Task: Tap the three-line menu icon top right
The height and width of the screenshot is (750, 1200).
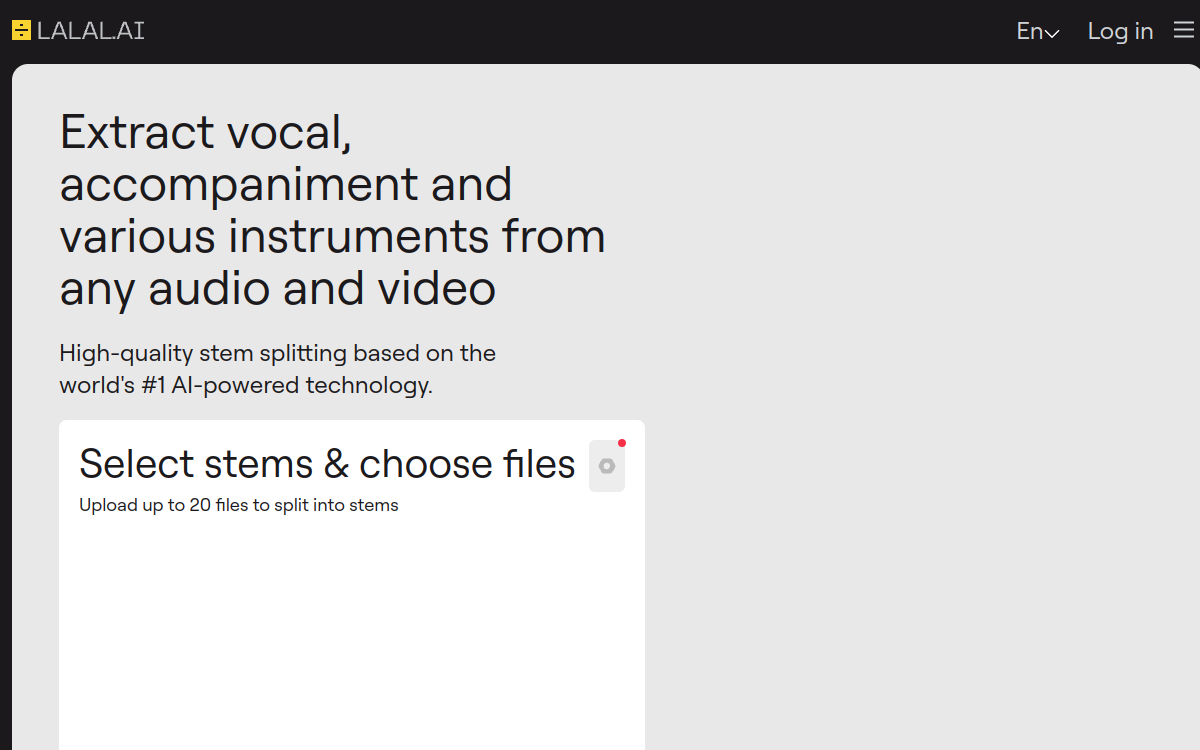Action: 1183,30
